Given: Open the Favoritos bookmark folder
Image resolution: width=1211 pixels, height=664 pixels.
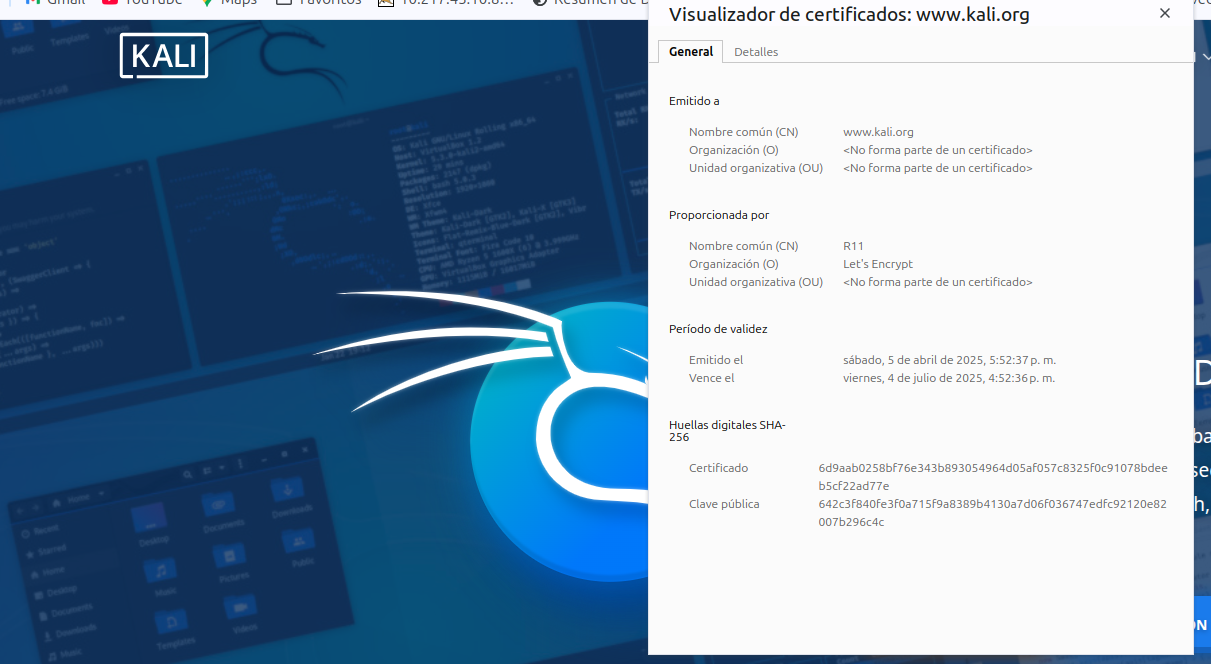Looking at the screenshot, I should tap(319, 3).
